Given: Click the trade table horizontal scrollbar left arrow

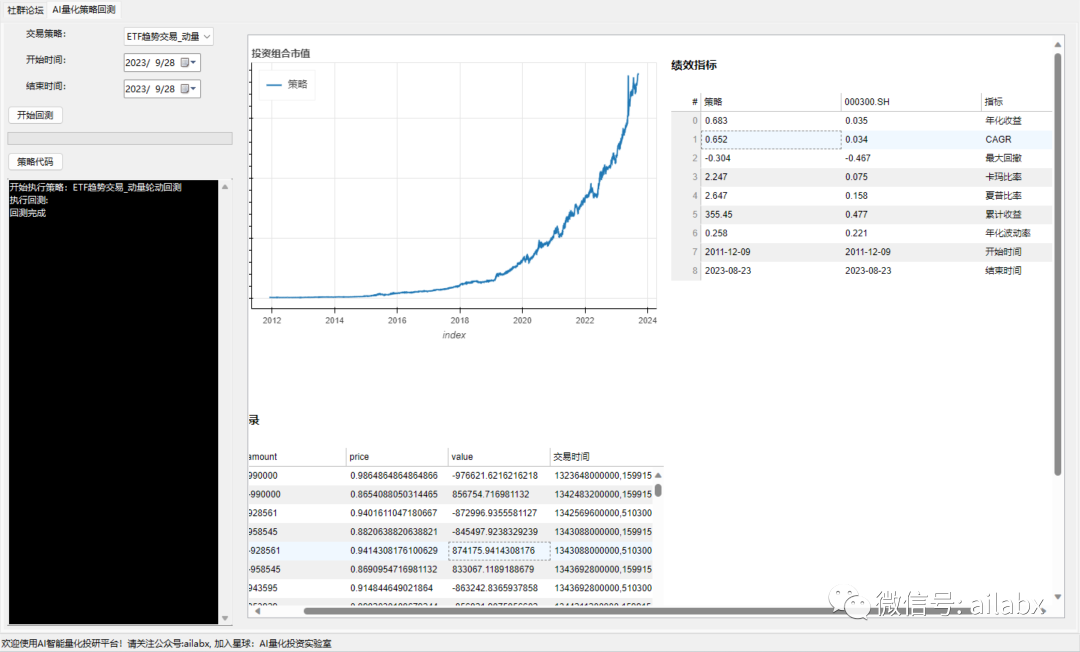Looking at the screenshot, I should [258, 611].
